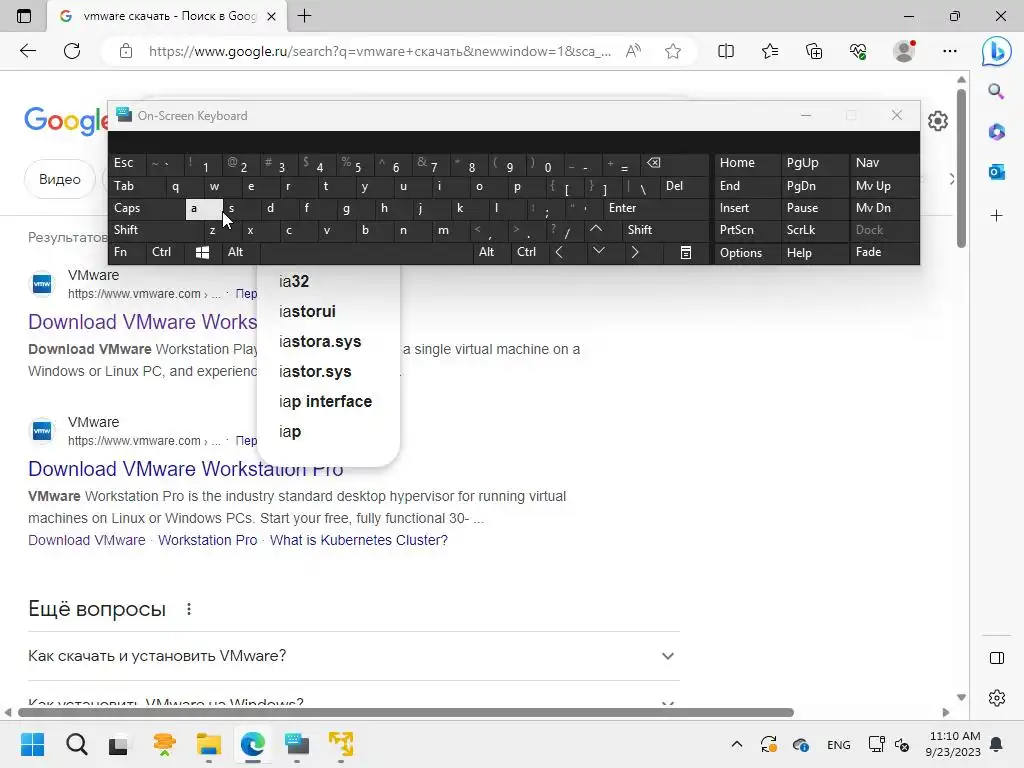Select the iastora.sys suggestion
Screen dimensions: 1024x768
[x=328, y=342]
